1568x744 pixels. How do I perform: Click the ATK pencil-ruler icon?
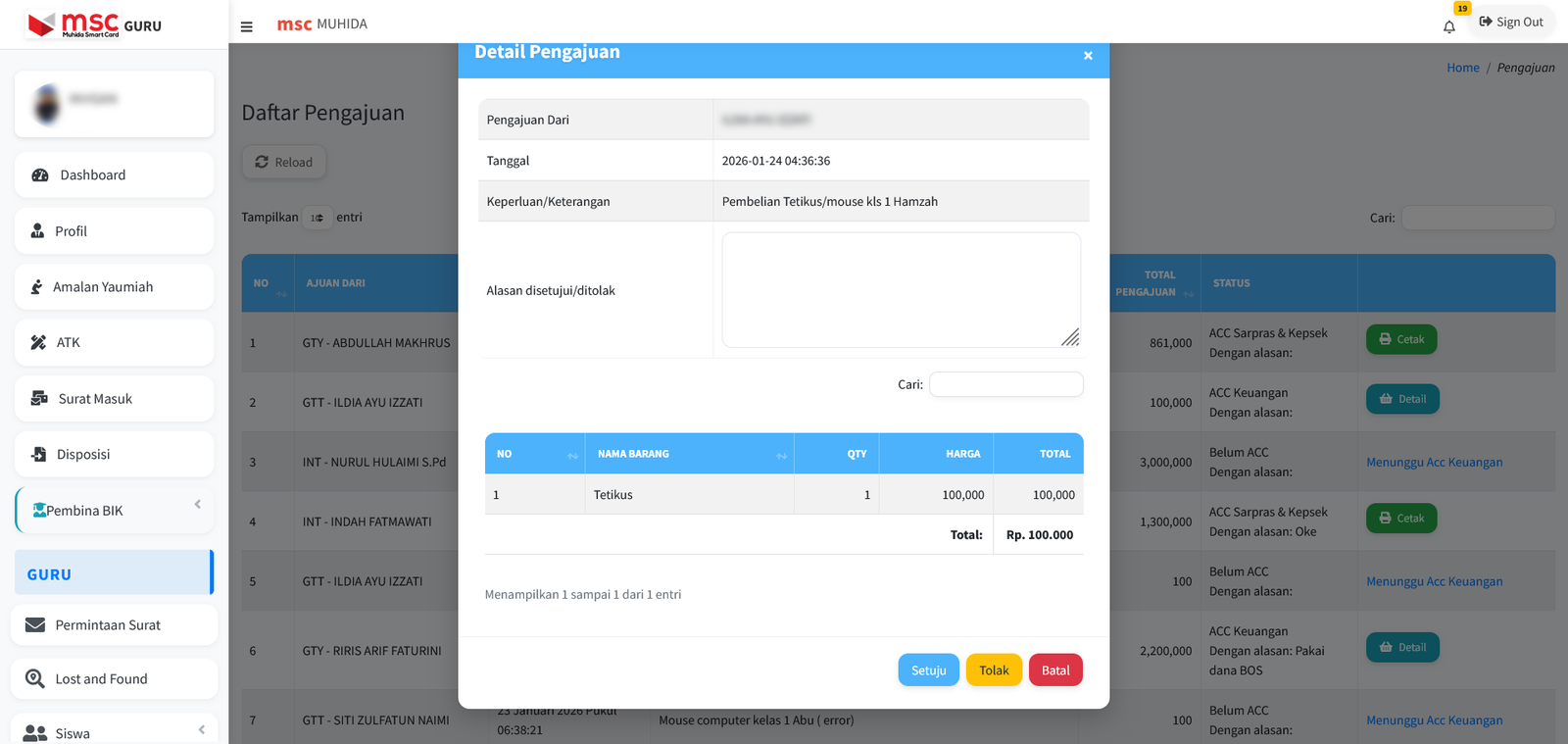coord(38,342)
